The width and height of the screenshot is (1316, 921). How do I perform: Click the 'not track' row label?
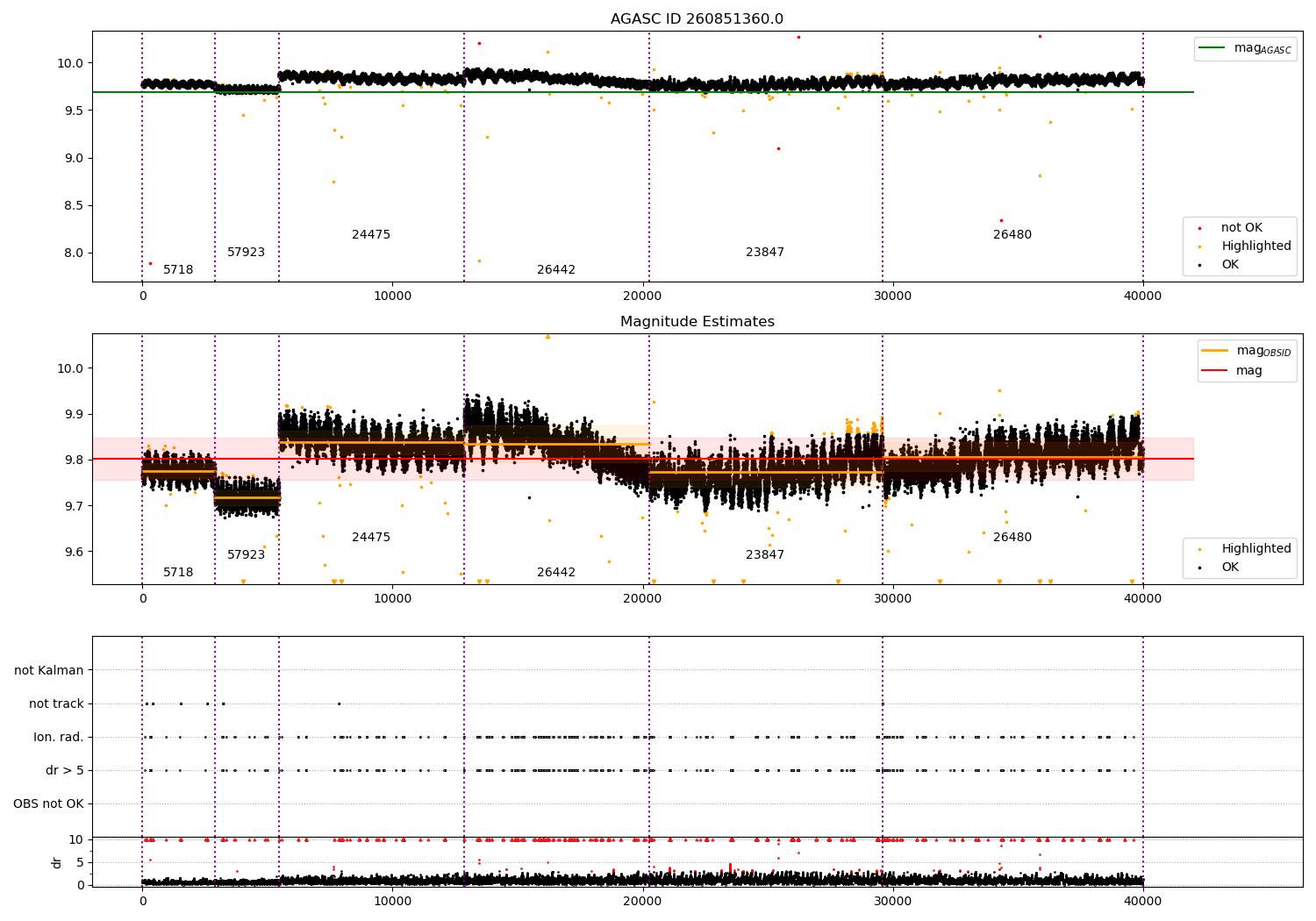coord(56,704)
